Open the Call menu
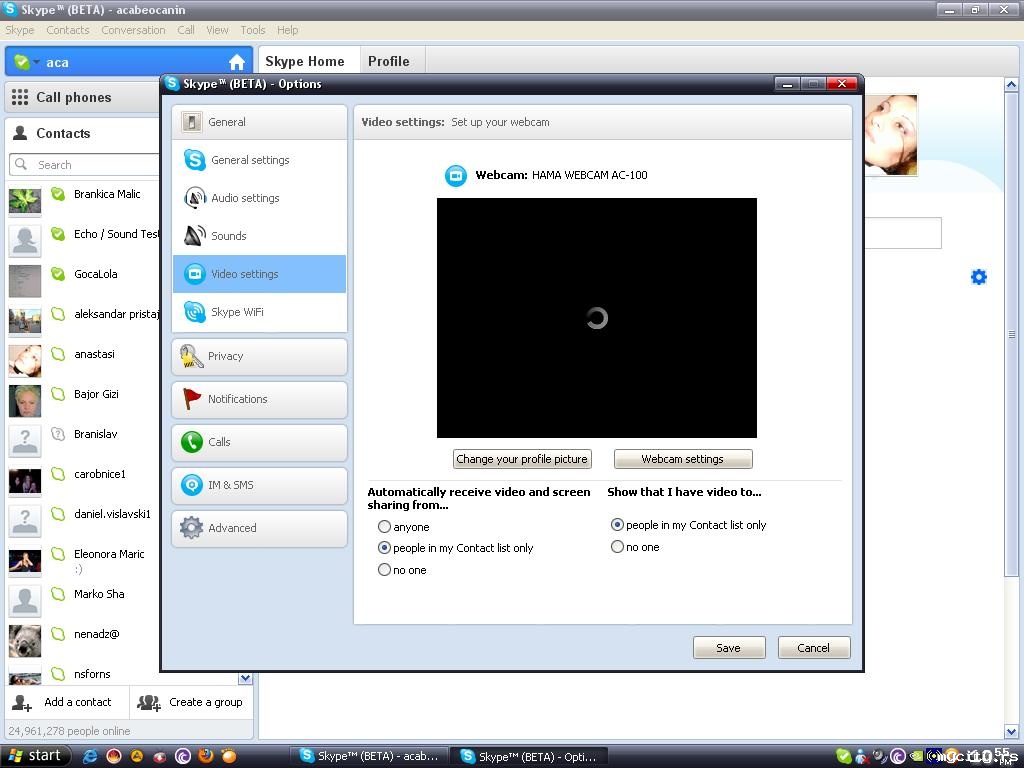 [x=186, y=30]
